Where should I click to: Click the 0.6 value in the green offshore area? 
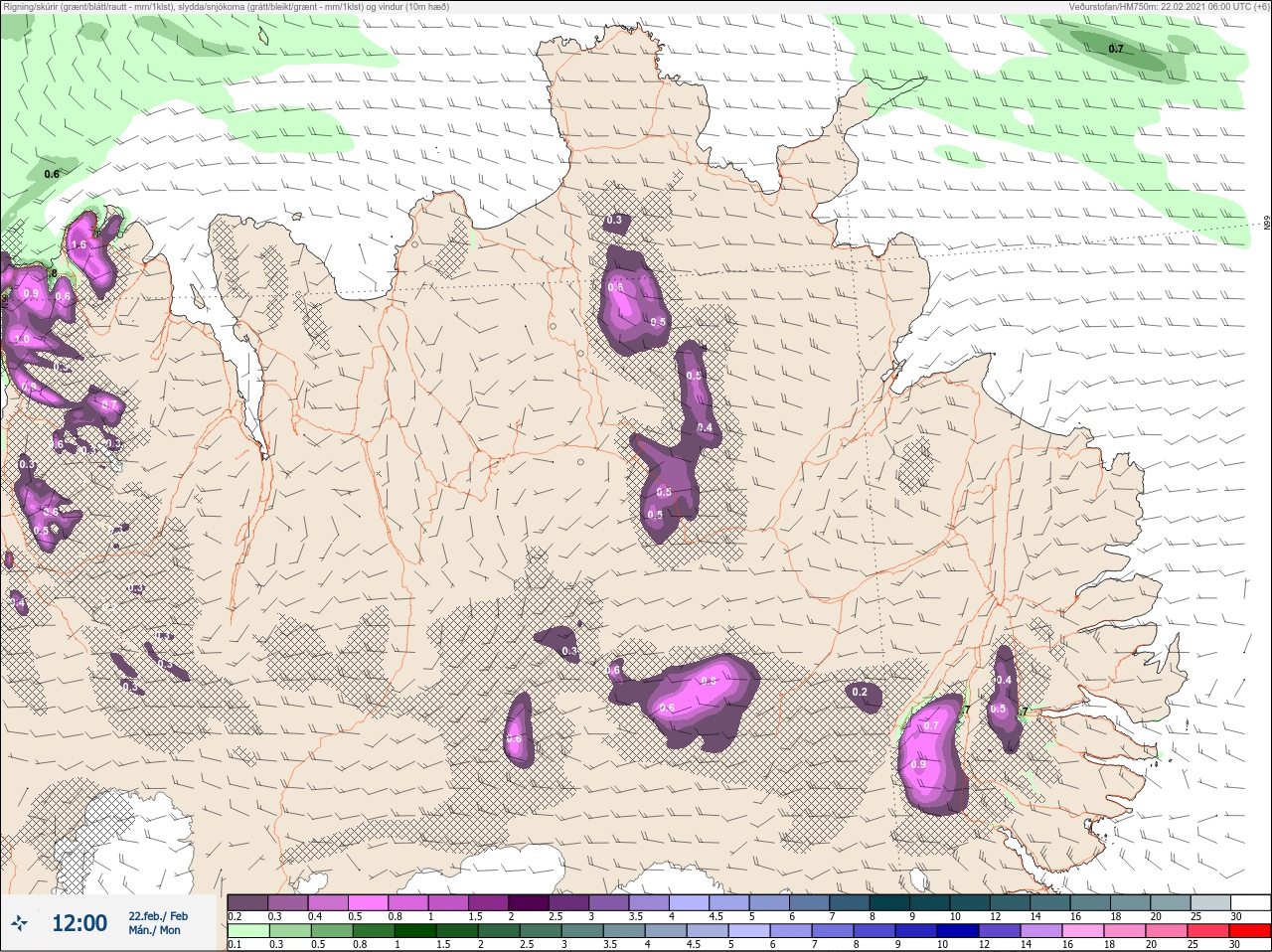52,174
